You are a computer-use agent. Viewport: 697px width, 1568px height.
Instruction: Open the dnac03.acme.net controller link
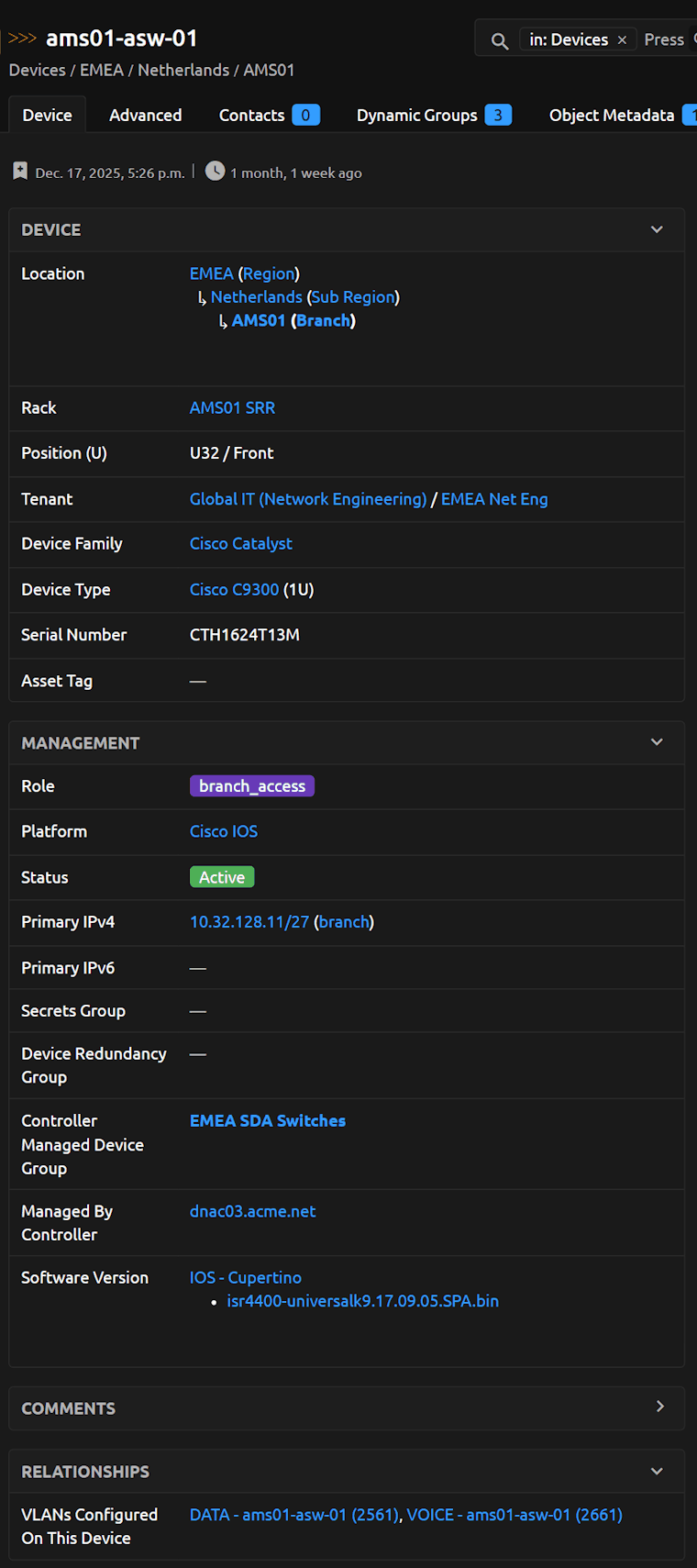pos(252,1211)
